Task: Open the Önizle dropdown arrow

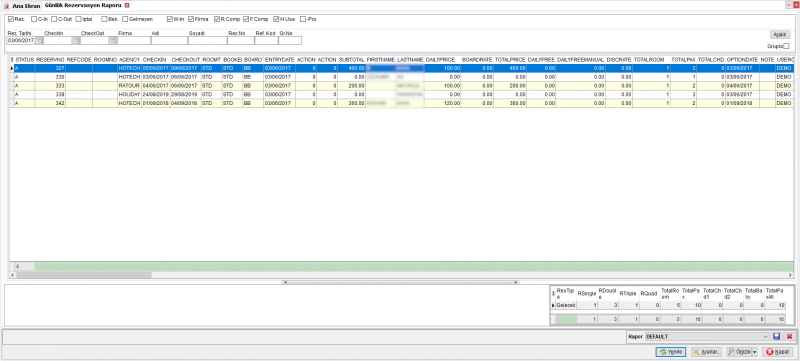Action: pyautogui.click(x=755, y=352)
